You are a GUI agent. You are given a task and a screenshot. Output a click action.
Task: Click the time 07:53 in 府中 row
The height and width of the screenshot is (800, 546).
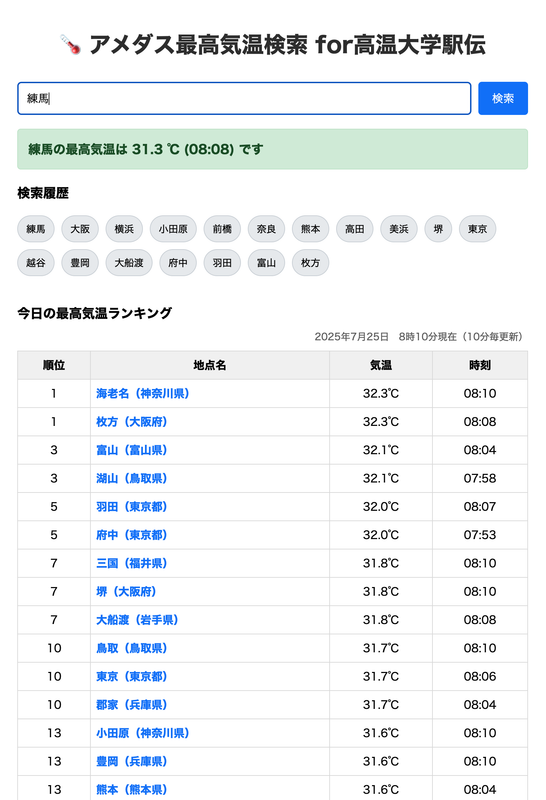pos(480,535)
